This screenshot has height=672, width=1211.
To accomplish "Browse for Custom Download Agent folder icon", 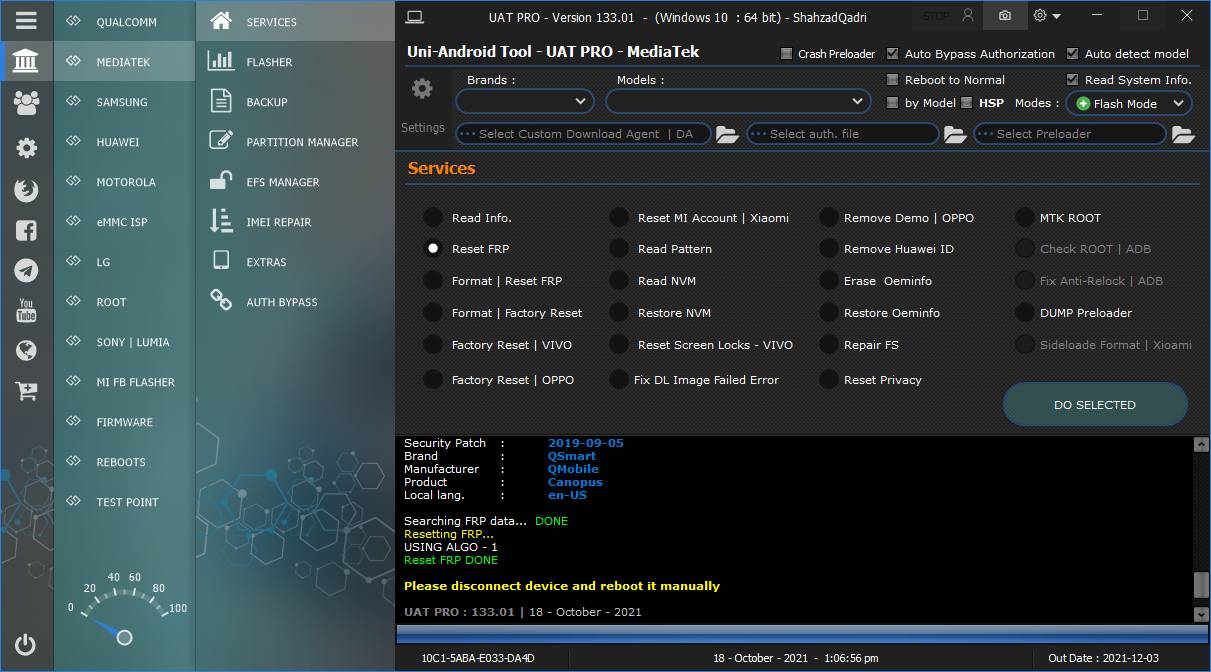I will click(727, 134).
